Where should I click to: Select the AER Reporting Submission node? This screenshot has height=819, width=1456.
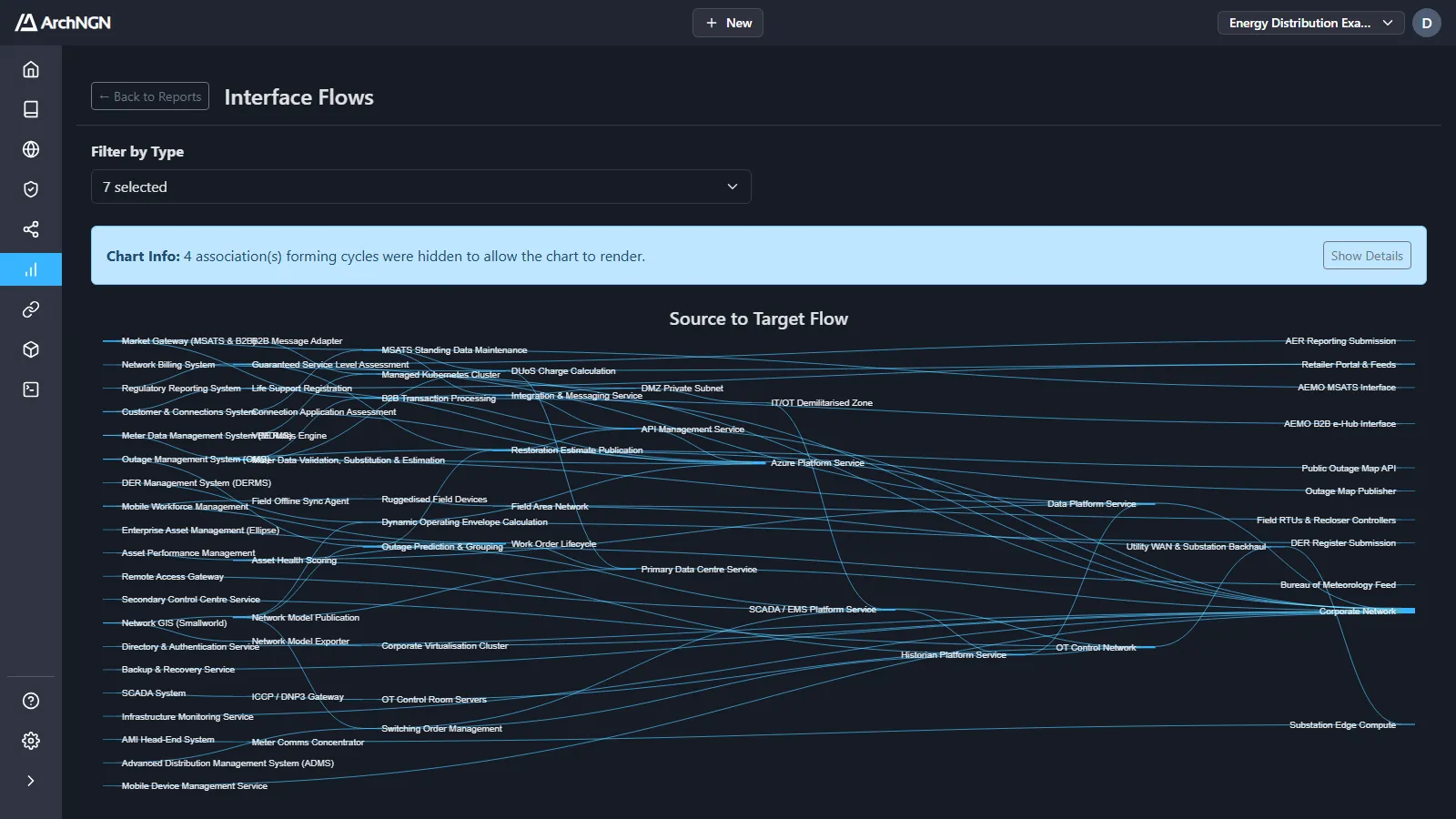tap(1340, 341)
